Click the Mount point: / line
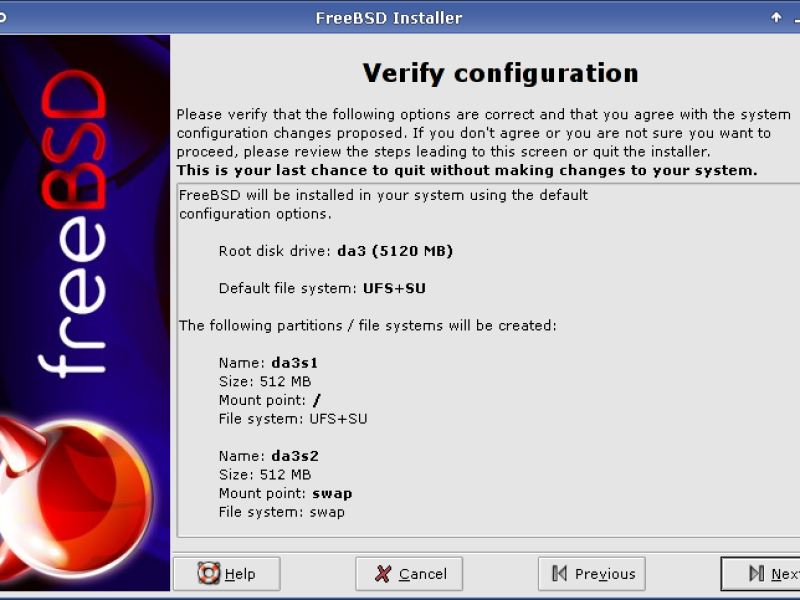 click(269, 400)
